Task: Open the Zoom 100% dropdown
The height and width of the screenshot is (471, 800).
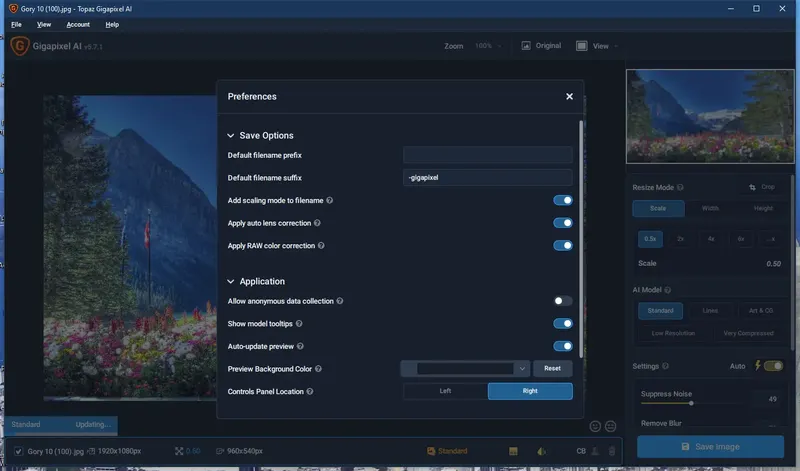Action: coord(488,46)
